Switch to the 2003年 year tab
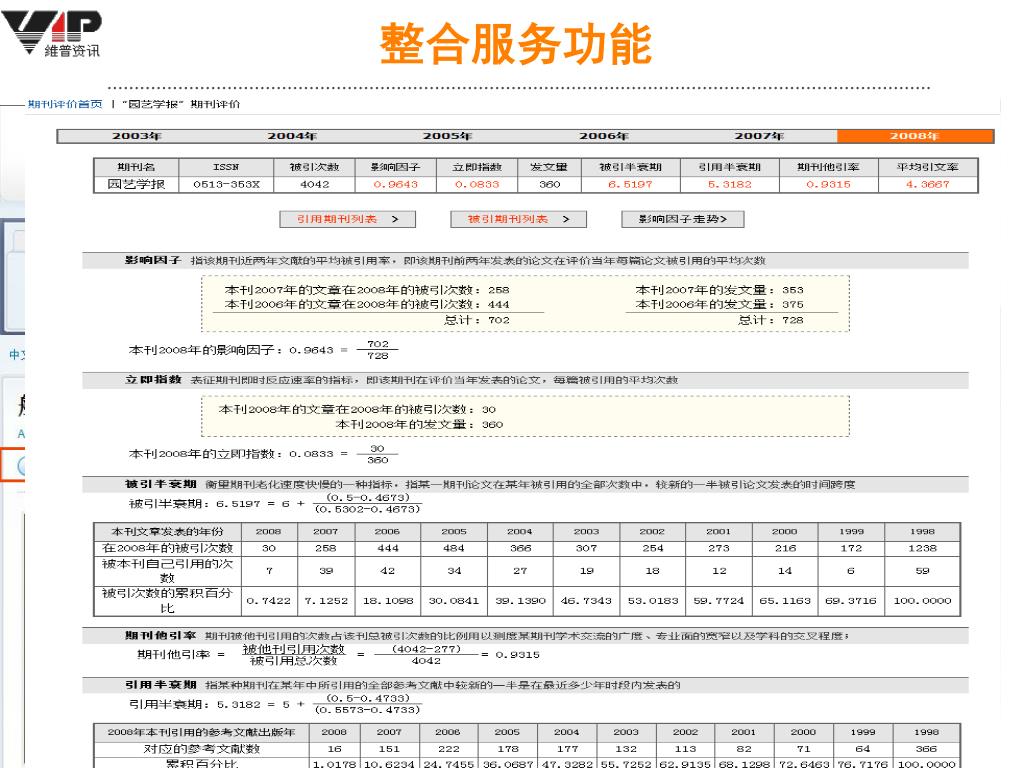The image size is (1024, 768). [x=136, y=136]
